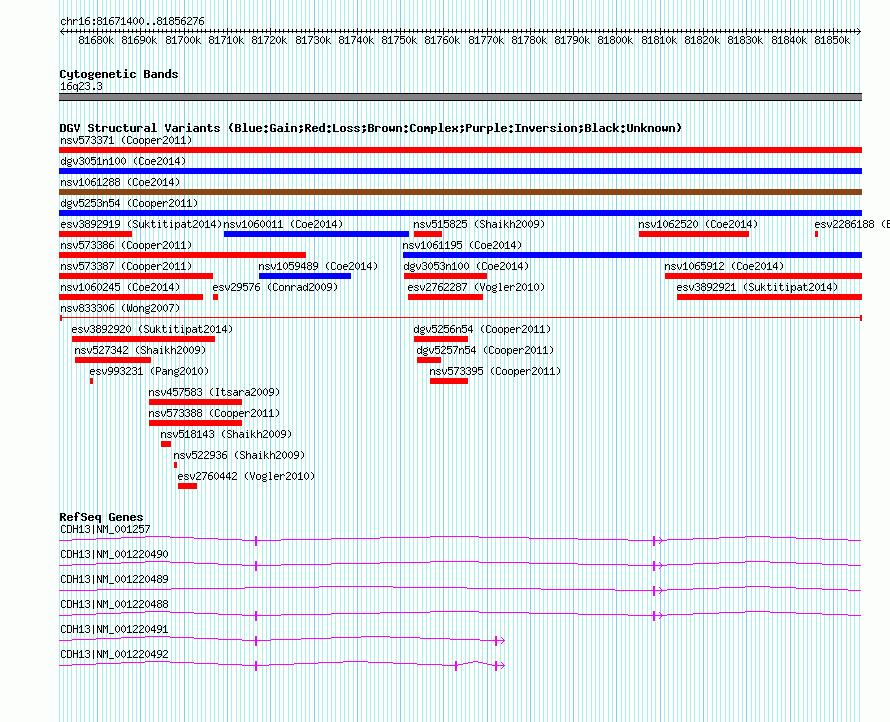This screenshot has width=890, height=722.
Task: Click the esv3892919 (Suktitipat2014) variant label
Action: [x=141, y=224]
